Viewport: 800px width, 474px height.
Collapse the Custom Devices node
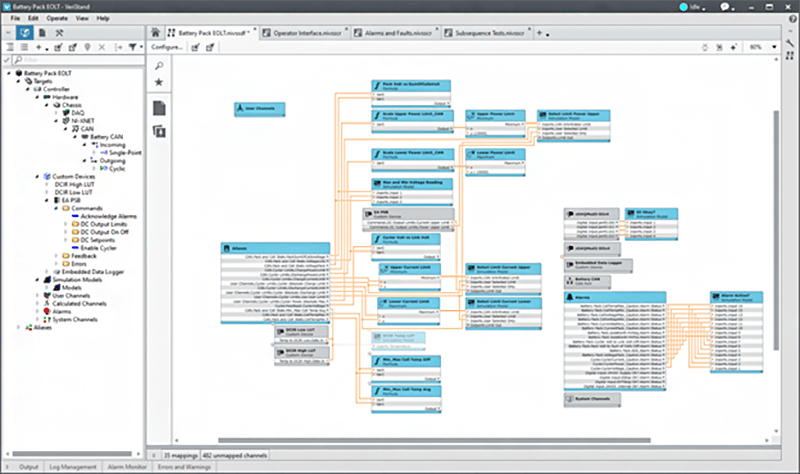37,177
